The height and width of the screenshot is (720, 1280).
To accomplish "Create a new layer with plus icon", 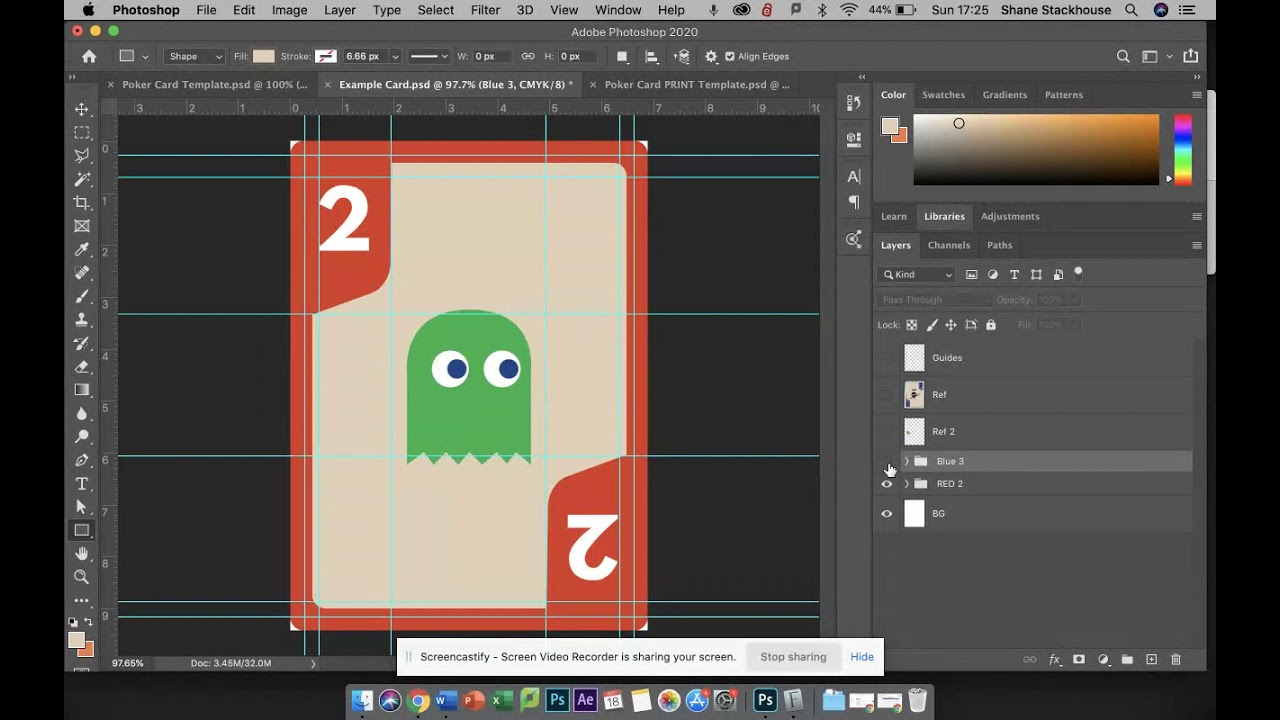I will point(1151,660).
